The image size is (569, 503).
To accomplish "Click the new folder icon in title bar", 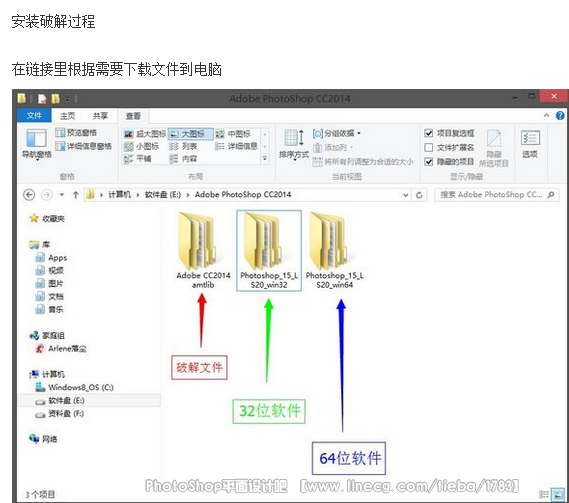I will pos(55,99).
